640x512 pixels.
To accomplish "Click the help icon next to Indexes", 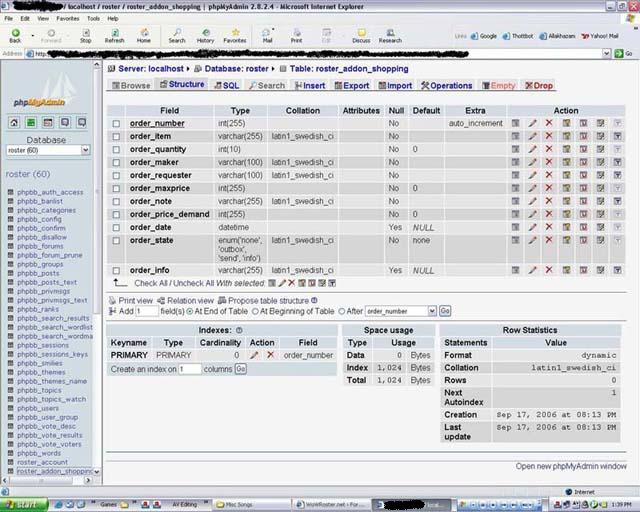I will coord(239,330).
